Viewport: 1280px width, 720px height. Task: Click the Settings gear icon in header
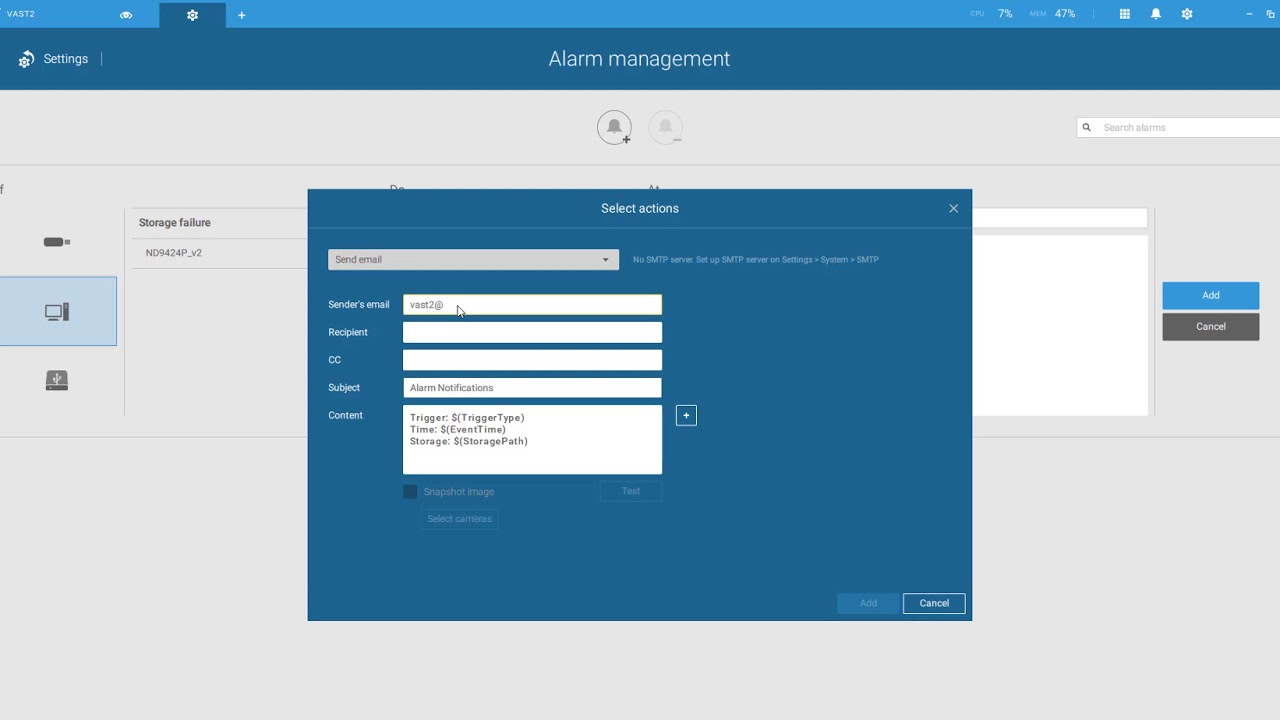pos(26,59)
